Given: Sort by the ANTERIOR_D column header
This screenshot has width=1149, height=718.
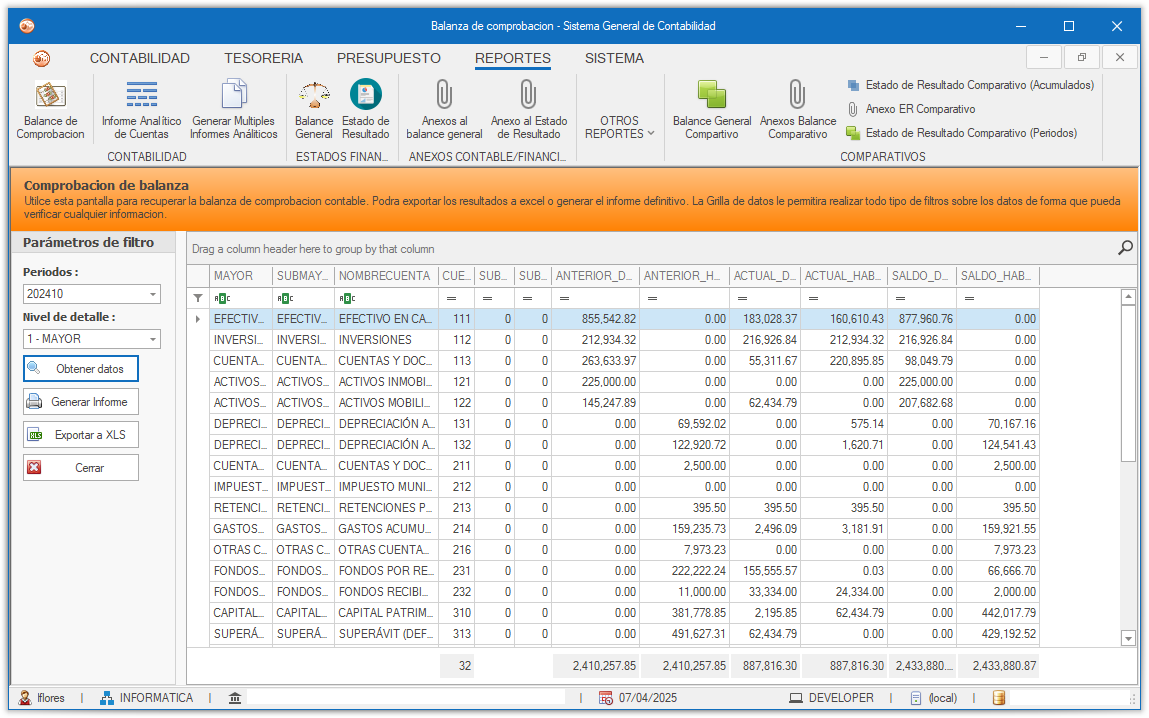Looking at the screenshot, I should pyautogui.click(x=595, y=275).
